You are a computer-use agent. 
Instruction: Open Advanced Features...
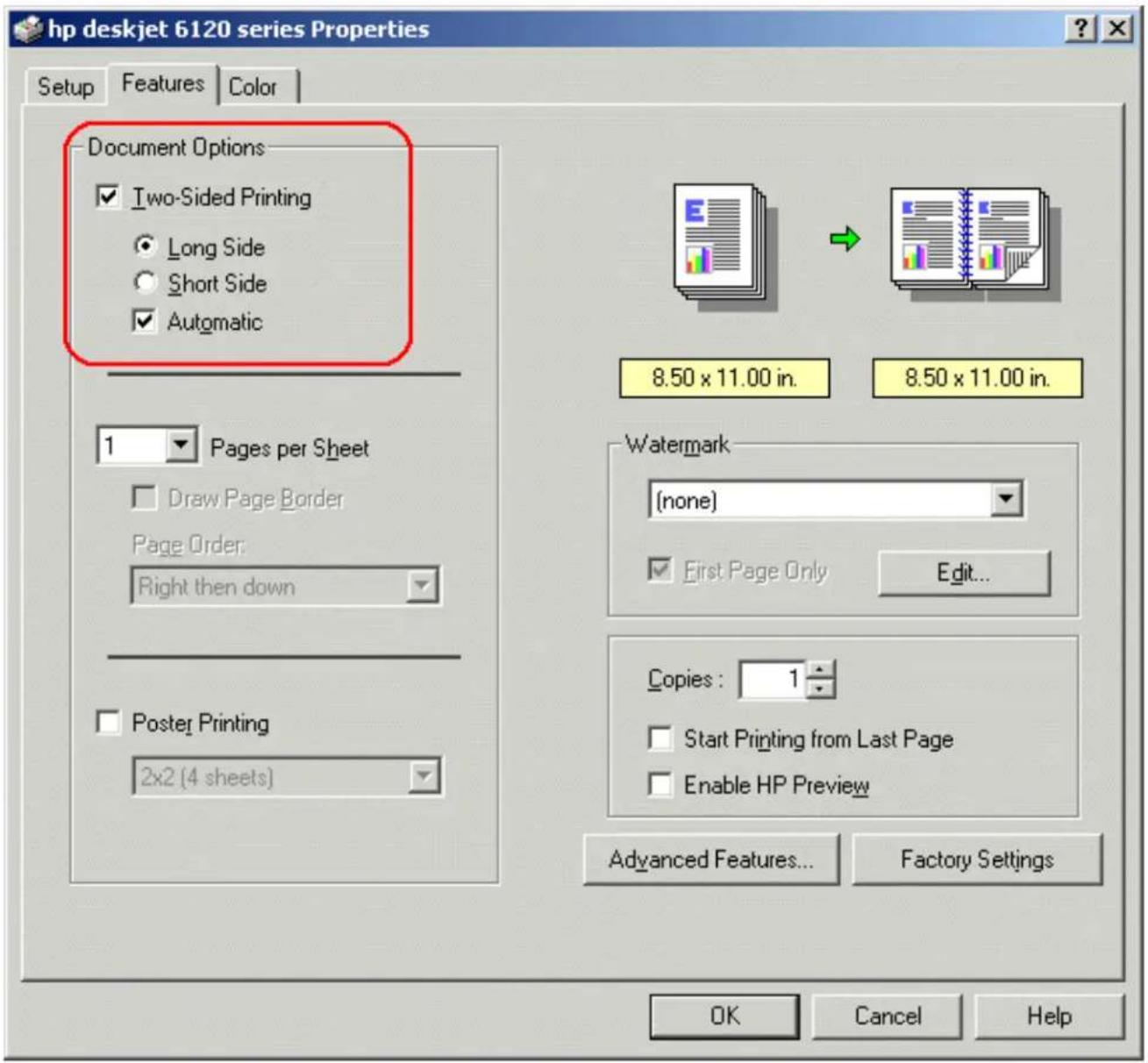click(711, 859)
